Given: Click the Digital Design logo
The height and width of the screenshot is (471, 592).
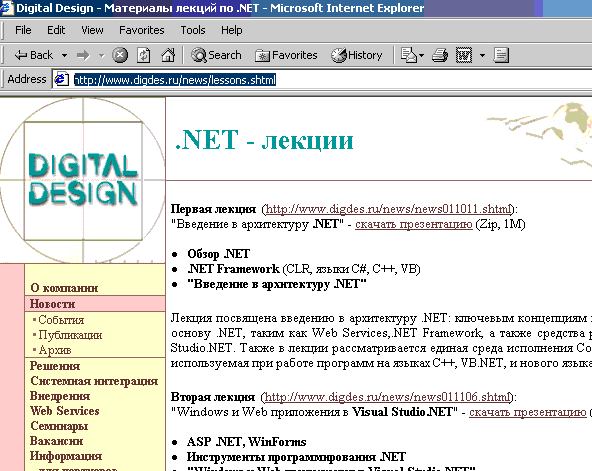Looking at the screenshot, I should click(83, 180).
